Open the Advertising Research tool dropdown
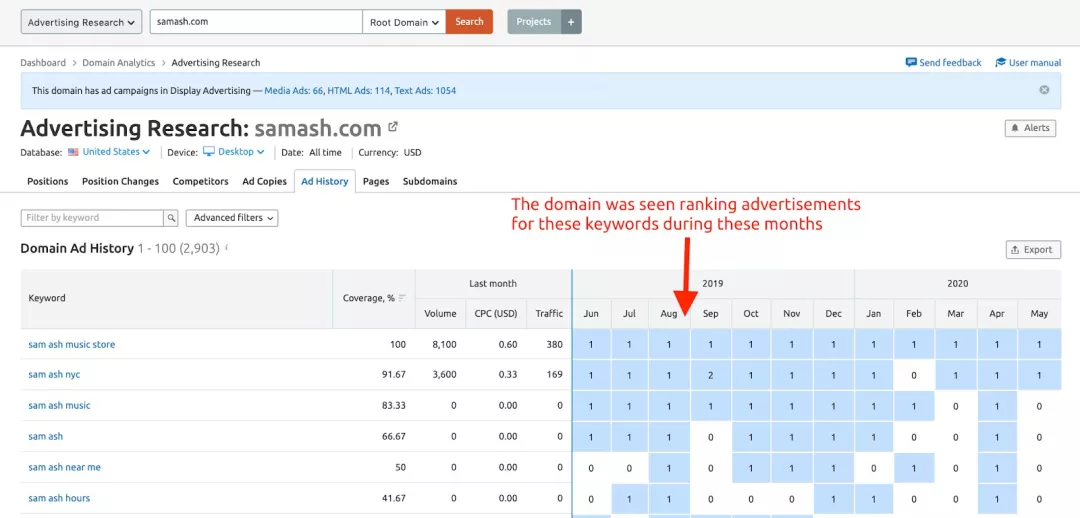The width and height of the screenshot is (1080, 518). [x=81, y=22]
